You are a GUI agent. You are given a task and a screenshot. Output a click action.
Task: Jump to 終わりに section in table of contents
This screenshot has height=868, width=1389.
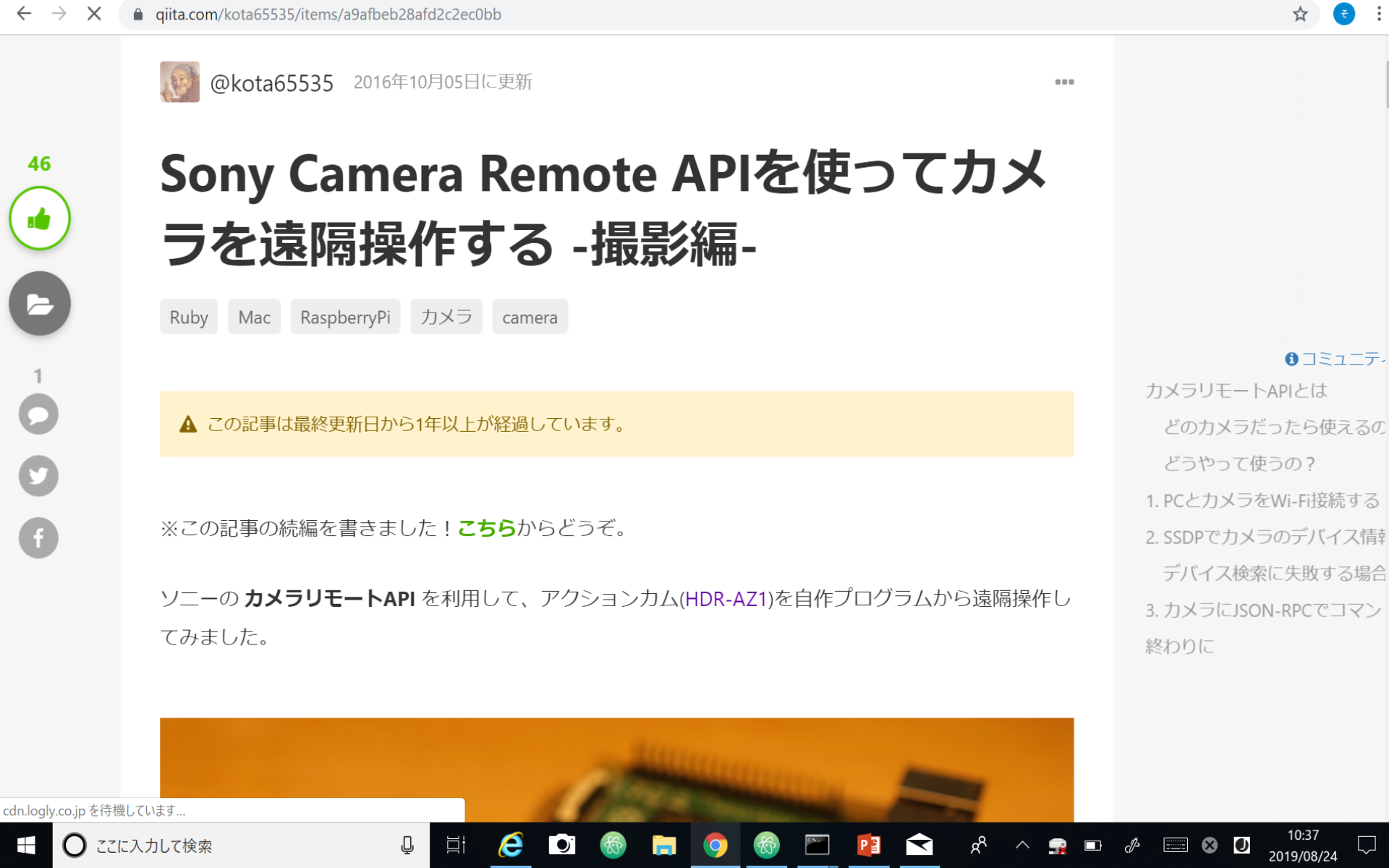tap(1179, 646)
